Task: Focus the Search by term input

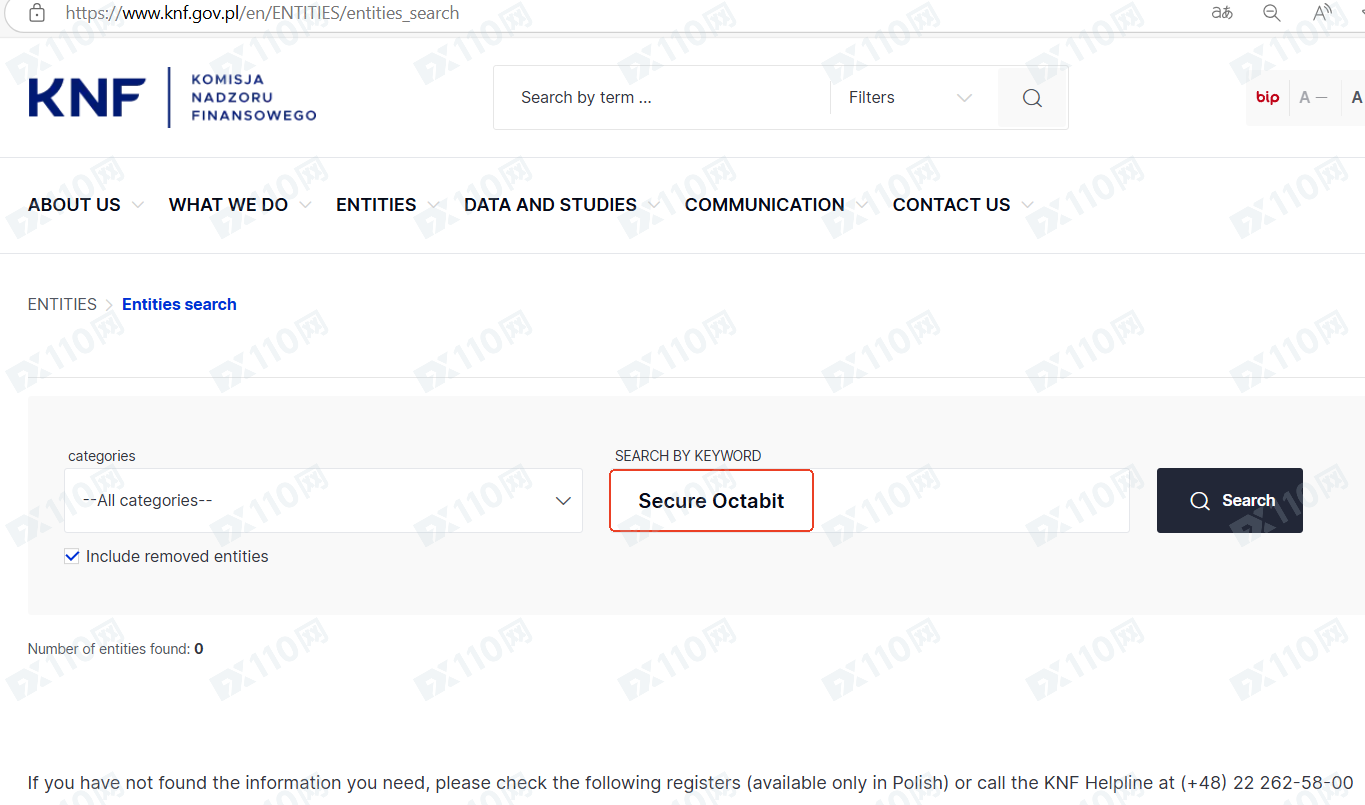Action: 662,98
